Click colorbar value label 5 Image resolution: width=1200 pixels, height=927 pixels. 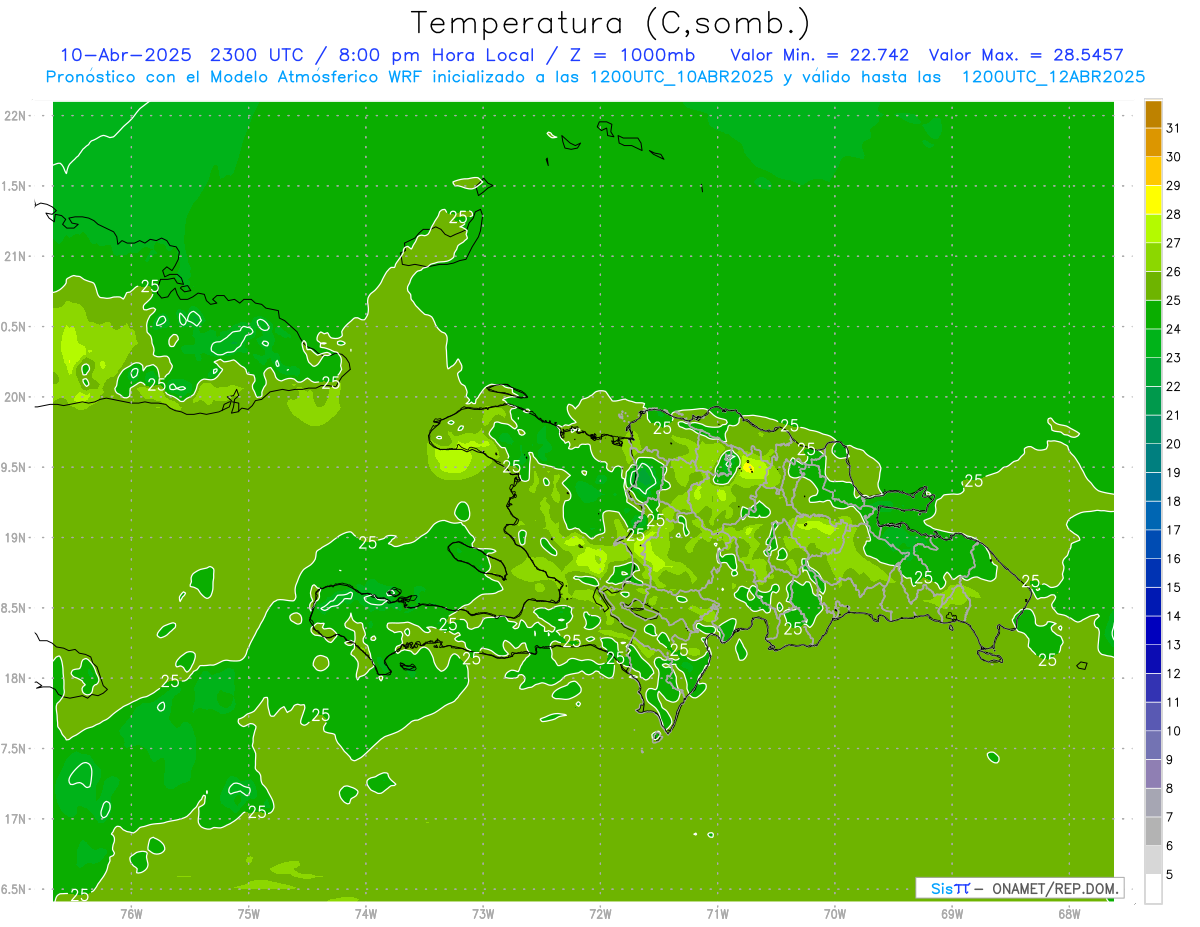point(1169,875)
